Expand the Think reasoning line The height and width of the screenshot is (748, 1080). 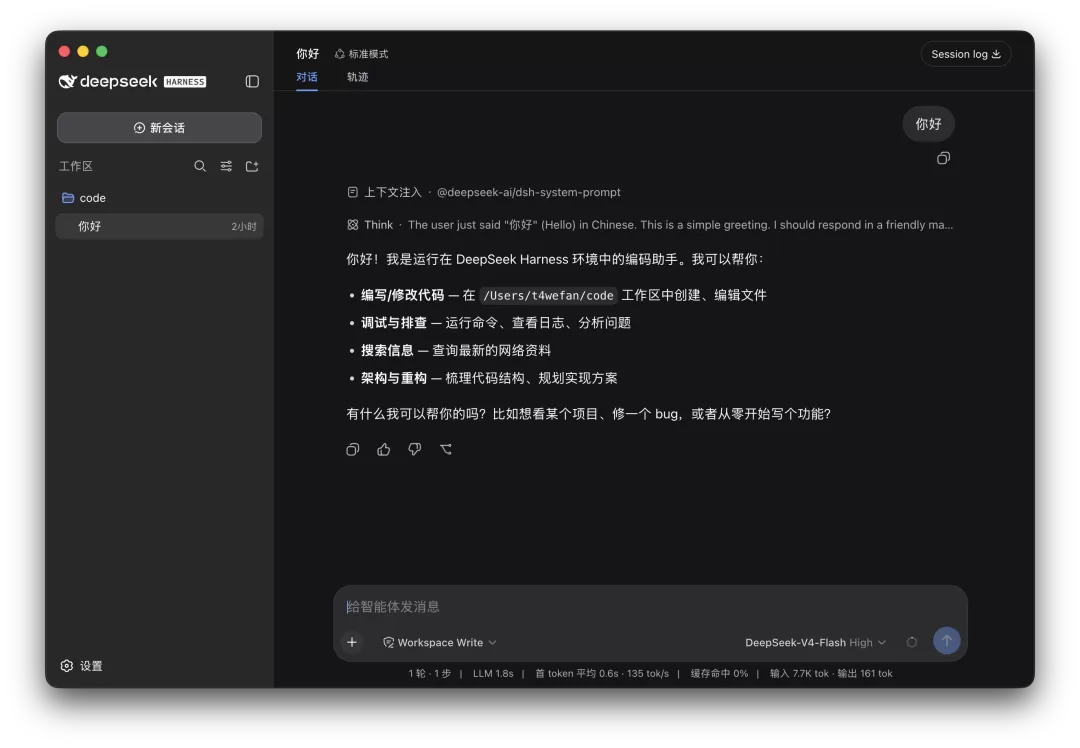(x=650, y=225)
